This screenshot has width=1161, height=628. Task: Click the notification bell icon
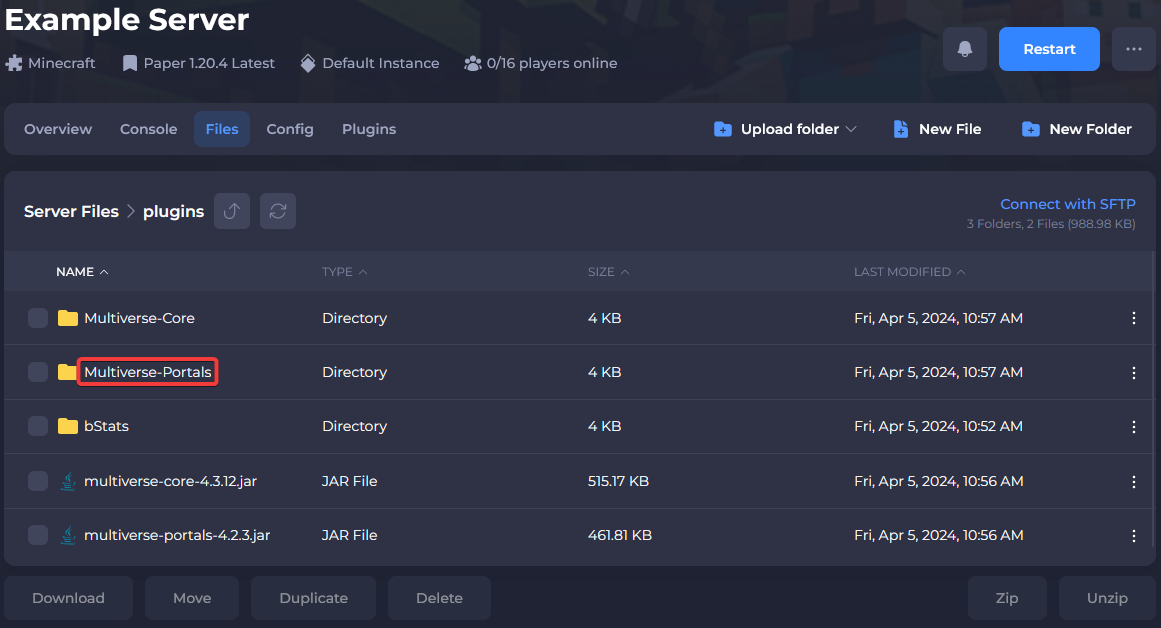click(x=965, y=49)
